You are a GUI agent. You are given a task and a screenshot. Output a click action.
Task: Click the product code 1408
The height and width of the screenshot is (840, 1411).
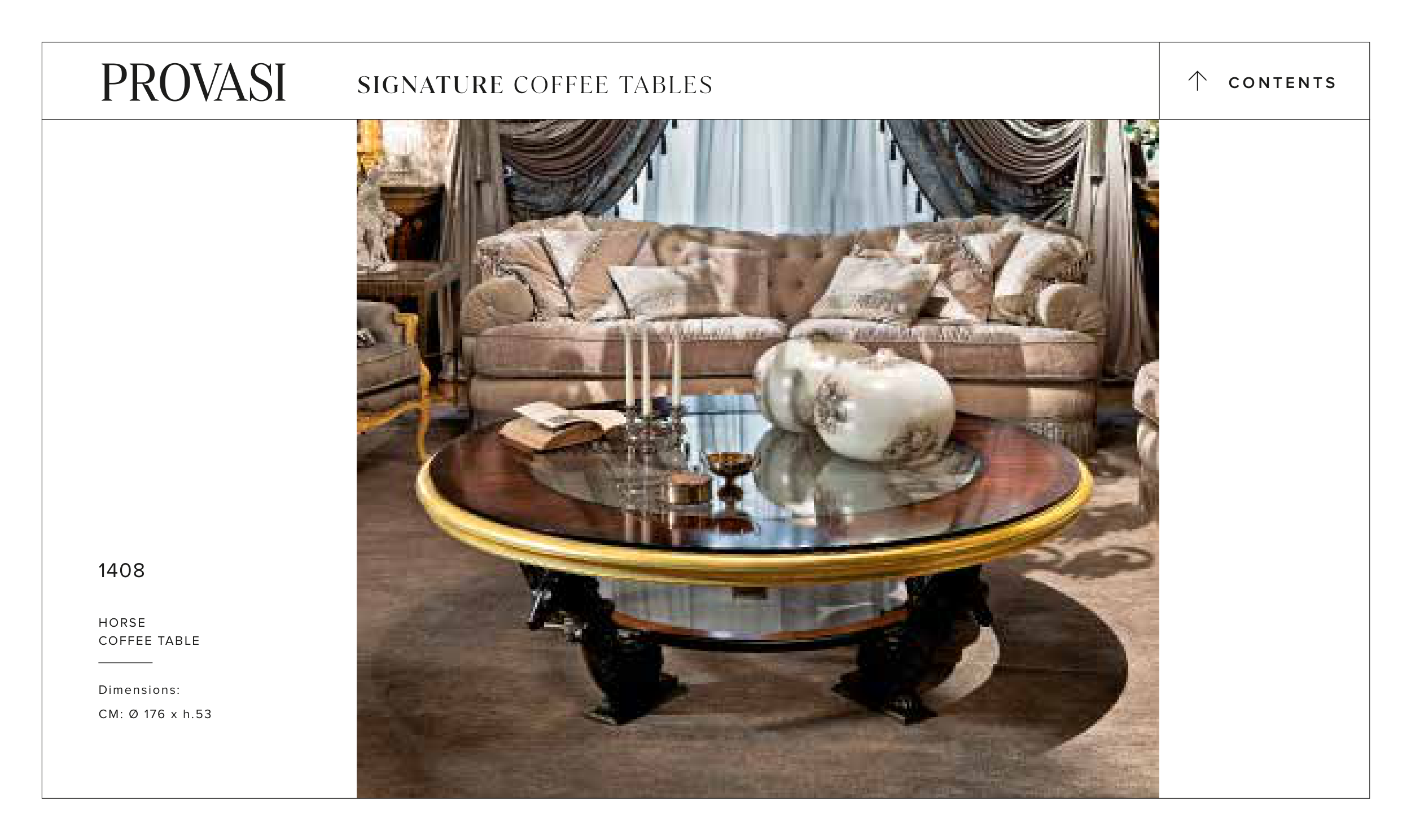[122, 570]
